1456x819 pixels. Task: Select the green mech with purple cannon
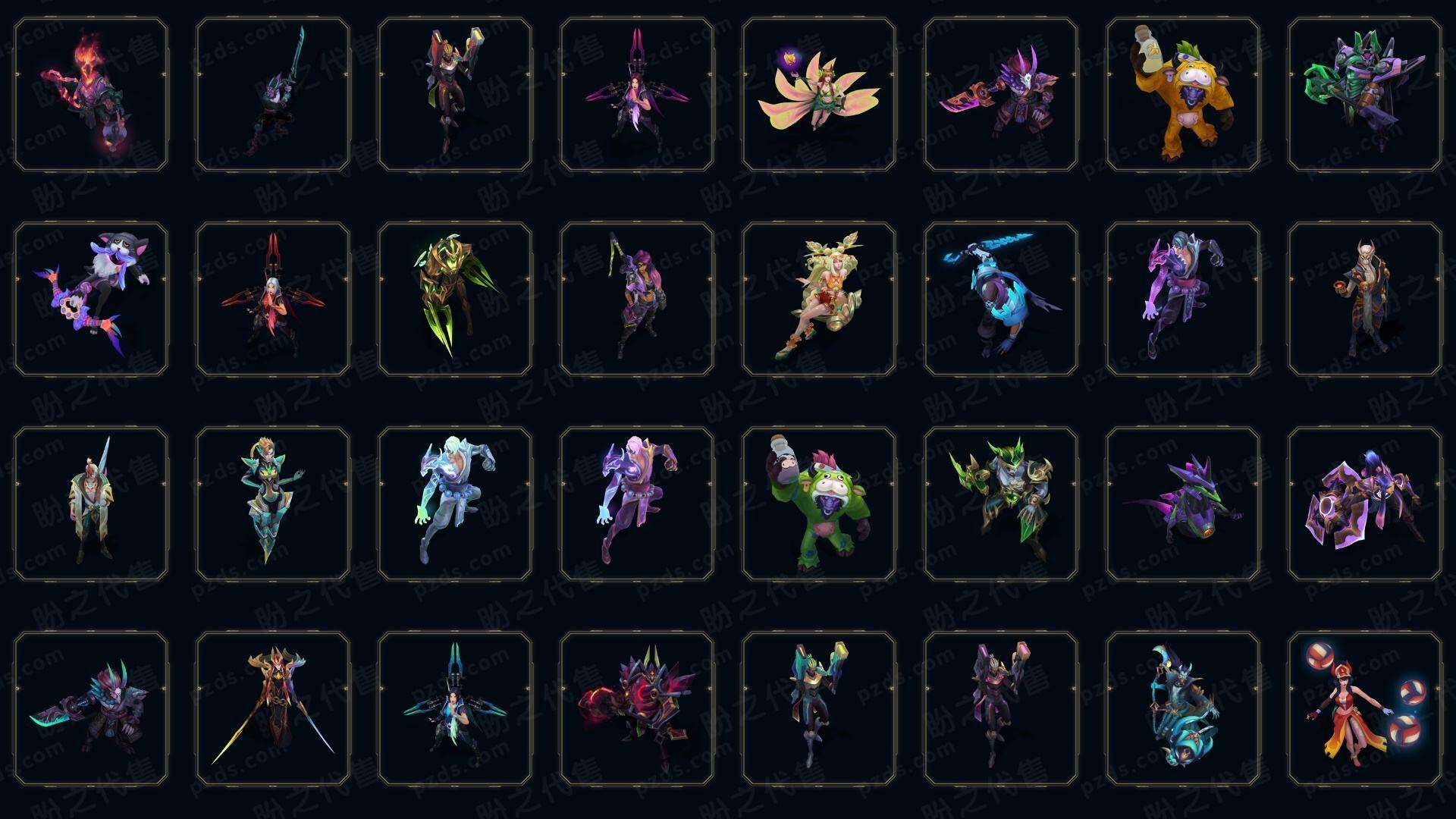click(x=1365, y=95)
